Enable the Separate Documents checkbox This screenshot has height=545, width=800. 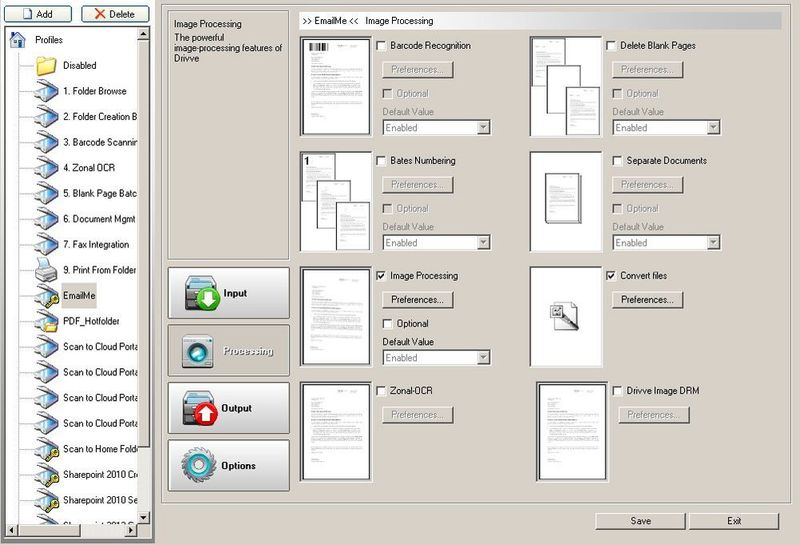pos(617,161)
